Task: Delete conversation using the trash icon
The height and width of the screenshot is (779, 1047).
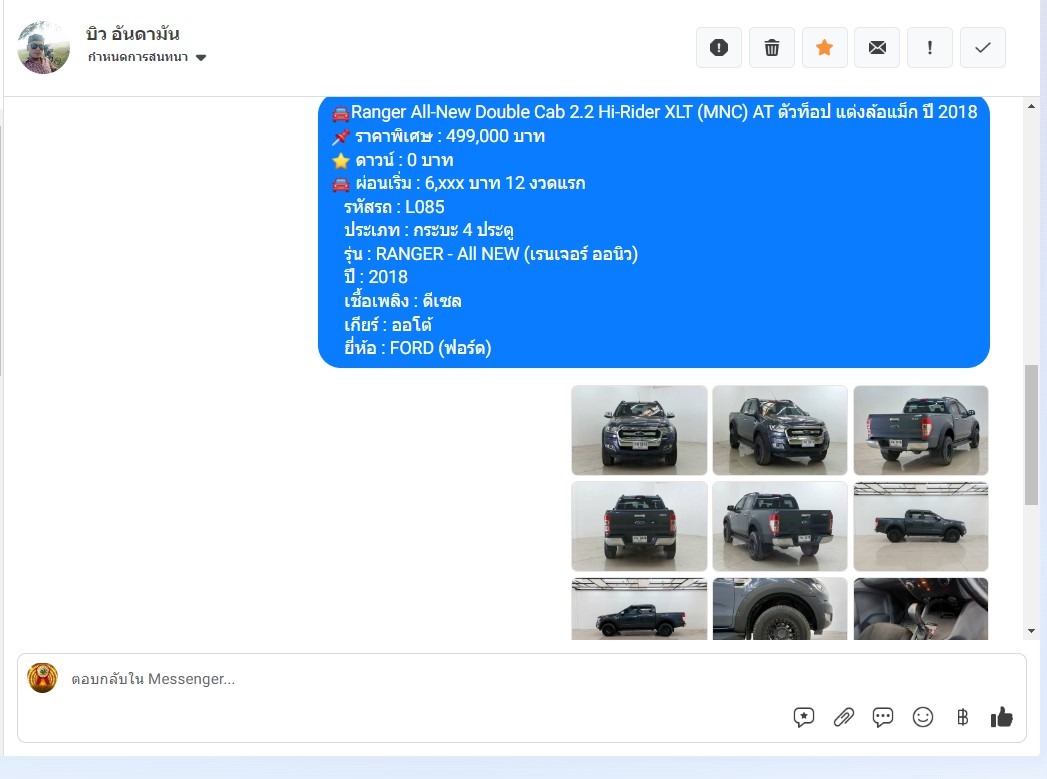Action: (771, 47)
